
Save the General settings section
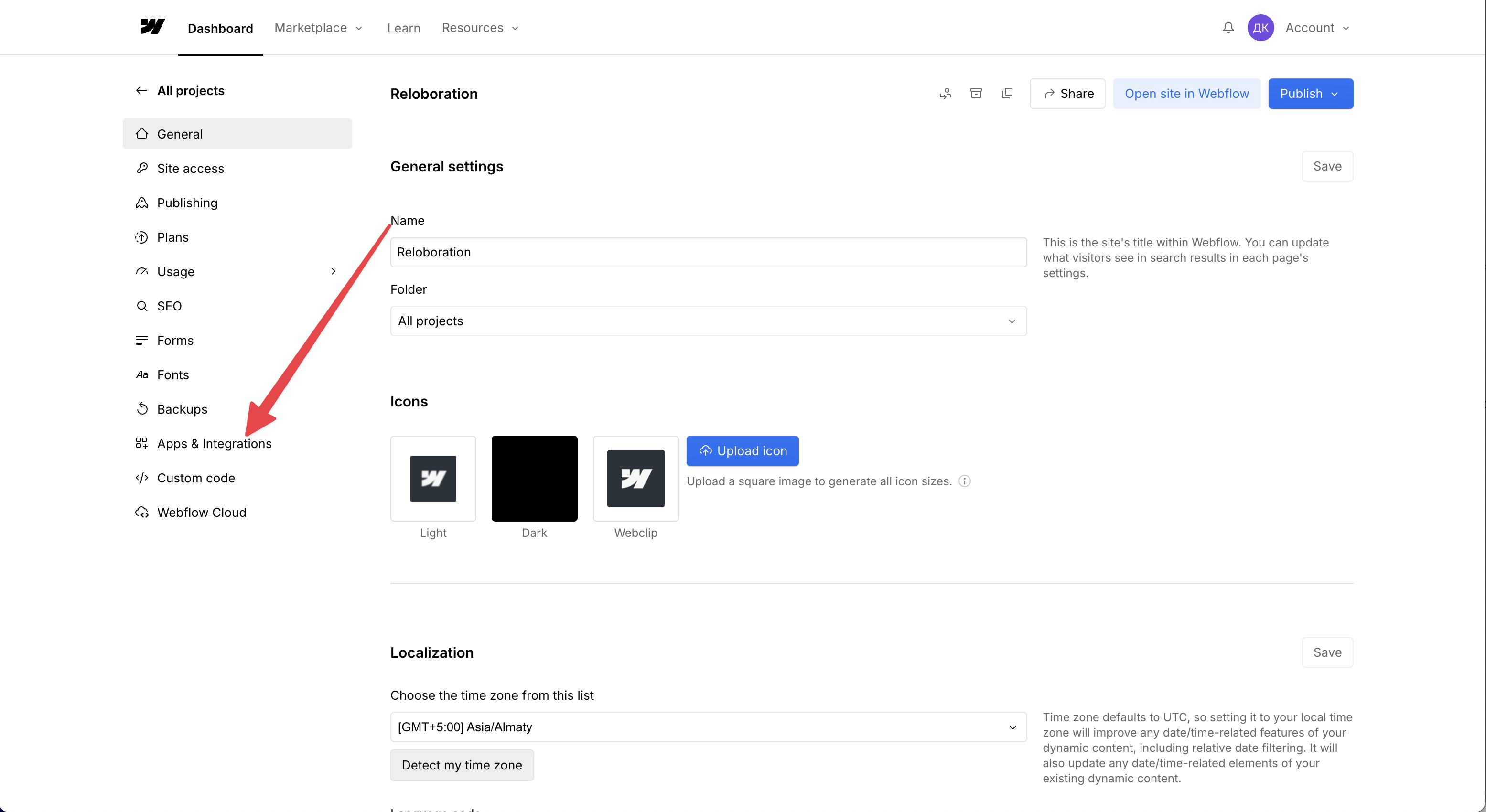1327,166
